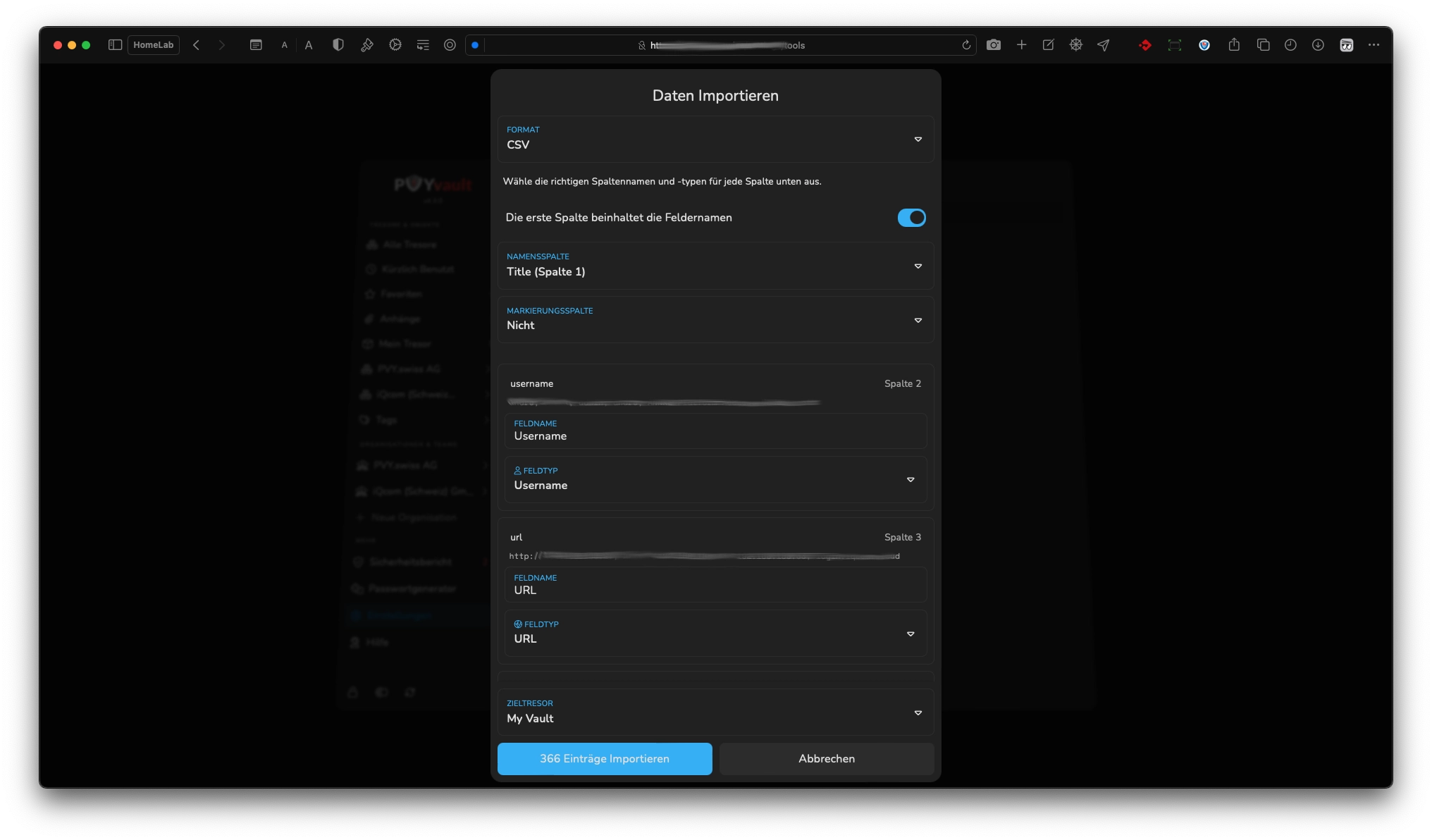This screenshot has width=1432, height=840.
Task: Click the Abbrechen button
Action: click(827, 759)
